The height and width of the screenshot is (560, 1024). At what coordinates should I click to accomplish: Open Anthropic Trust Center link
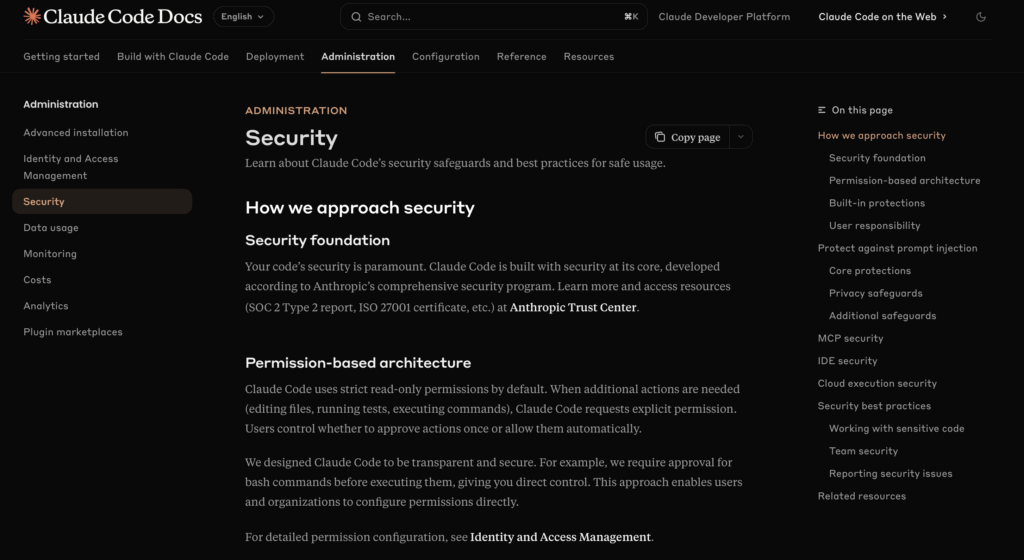573,308
